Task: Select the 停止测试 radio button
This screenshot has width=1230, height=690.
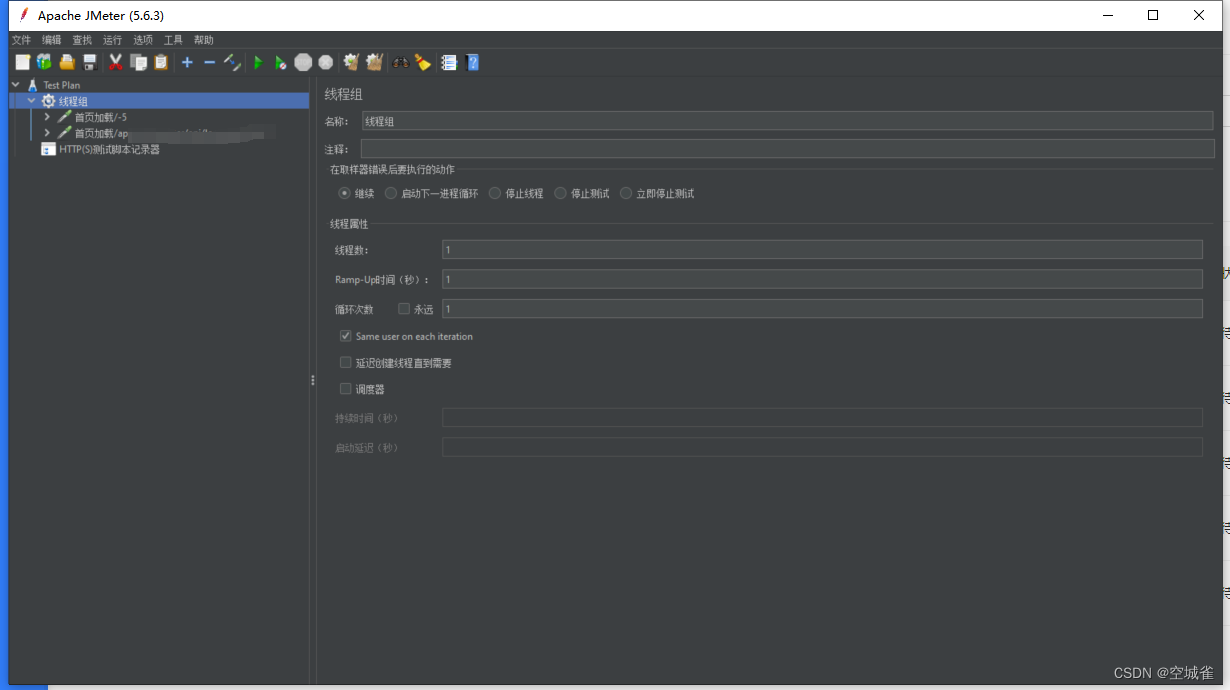Action: 560,193
